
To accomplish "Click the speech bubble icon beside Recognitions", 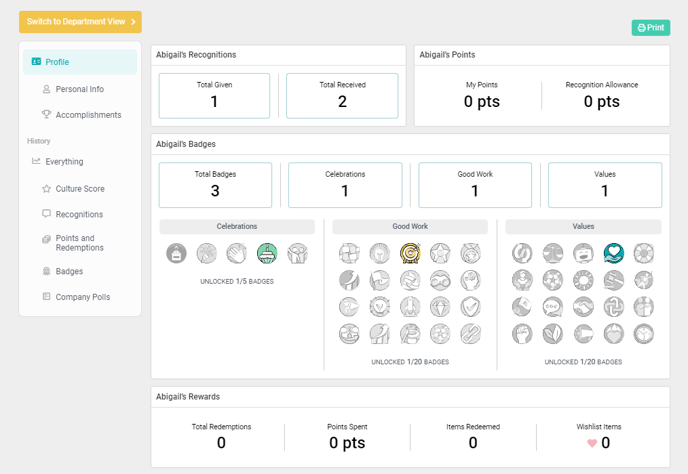I will [x=46, y=214].
